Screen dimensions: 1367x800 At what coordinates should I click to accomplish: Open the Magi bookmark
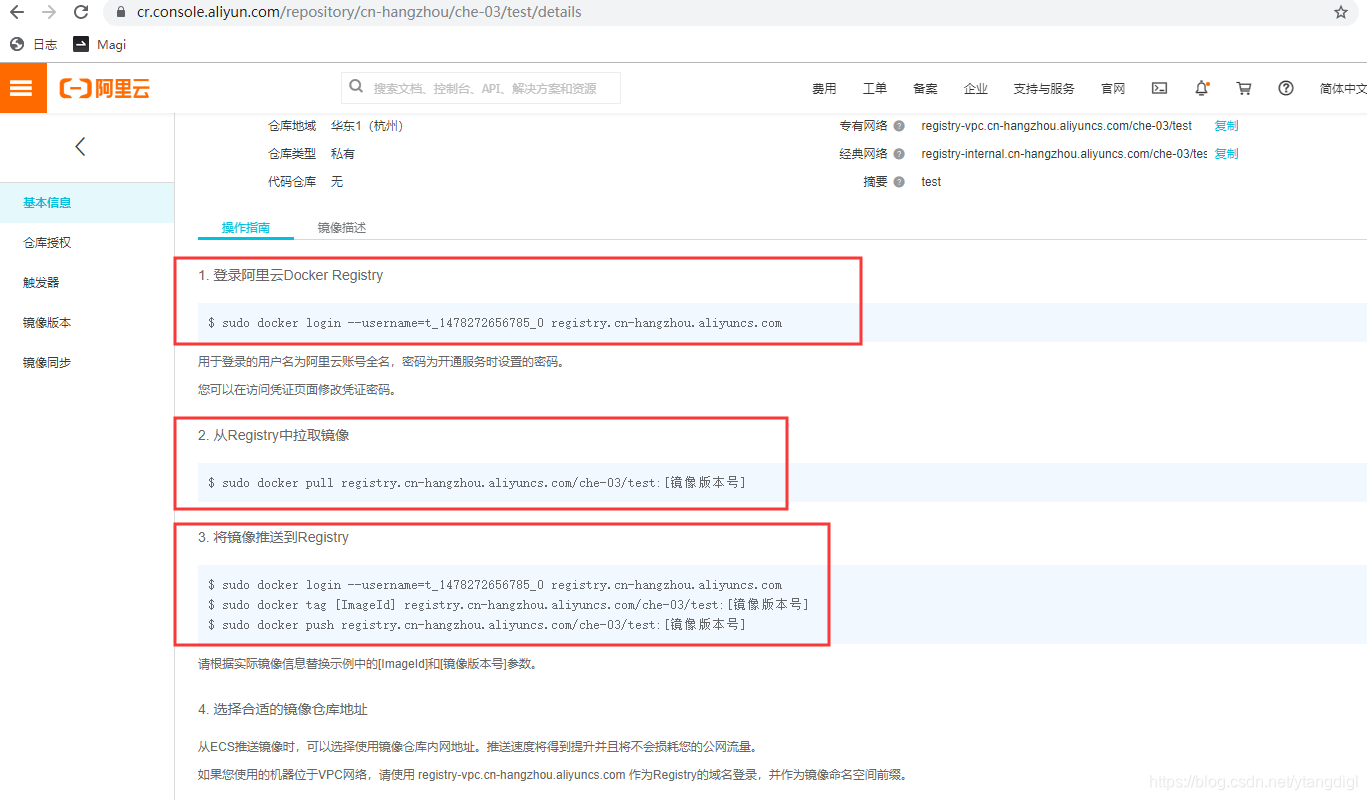pos(99,44)
